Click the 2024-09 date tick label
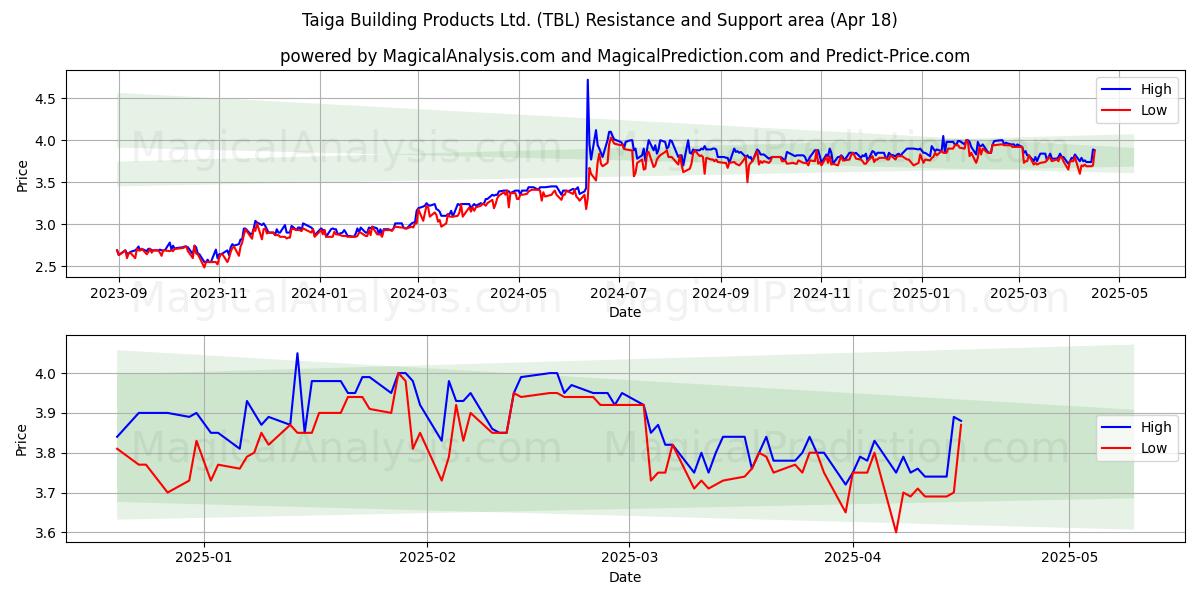Image resolution: width=1200 pixels, height=600 pixels. (720, 294)
